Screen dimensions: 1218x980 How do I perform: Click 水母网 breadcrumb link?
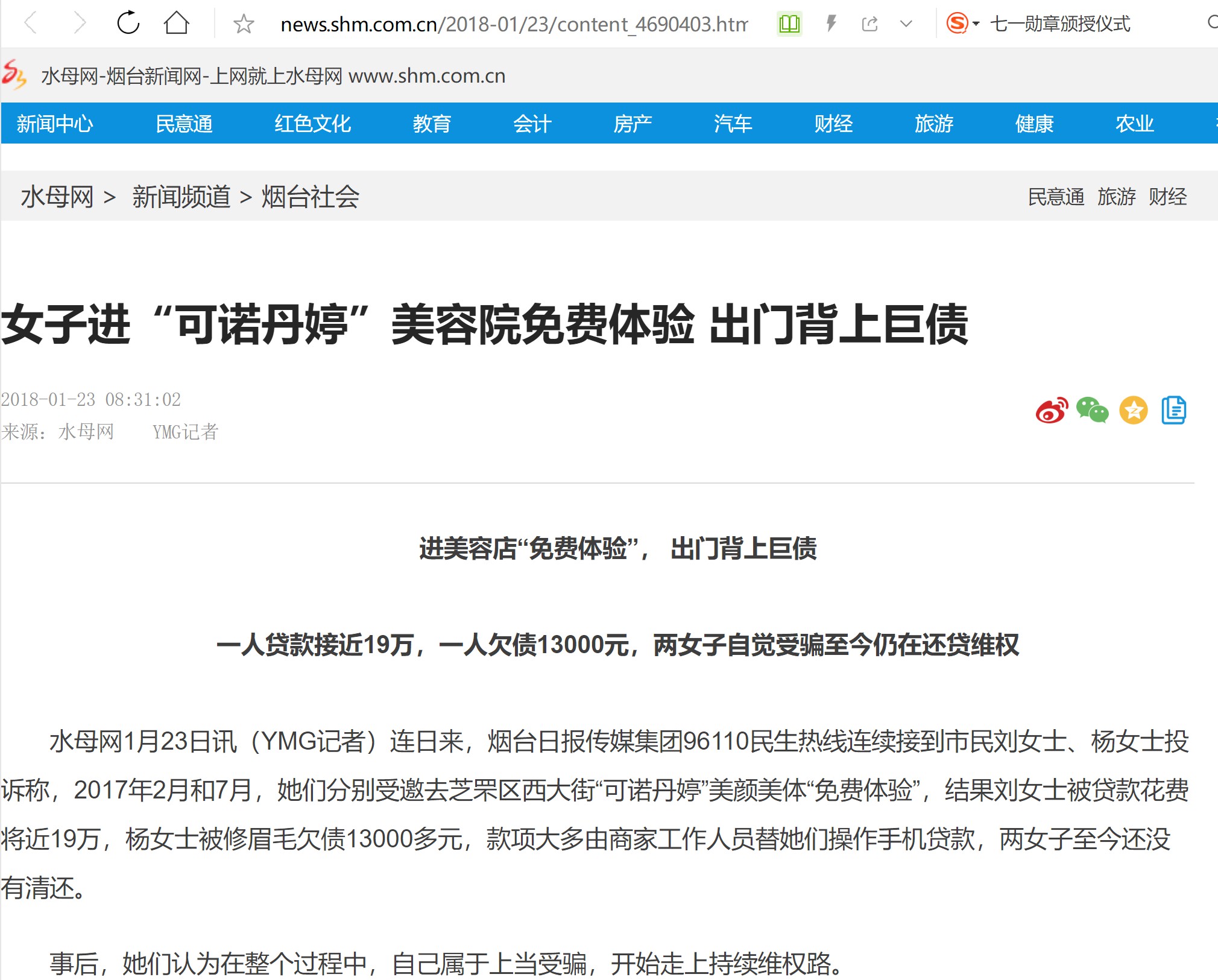coord(57,197)
